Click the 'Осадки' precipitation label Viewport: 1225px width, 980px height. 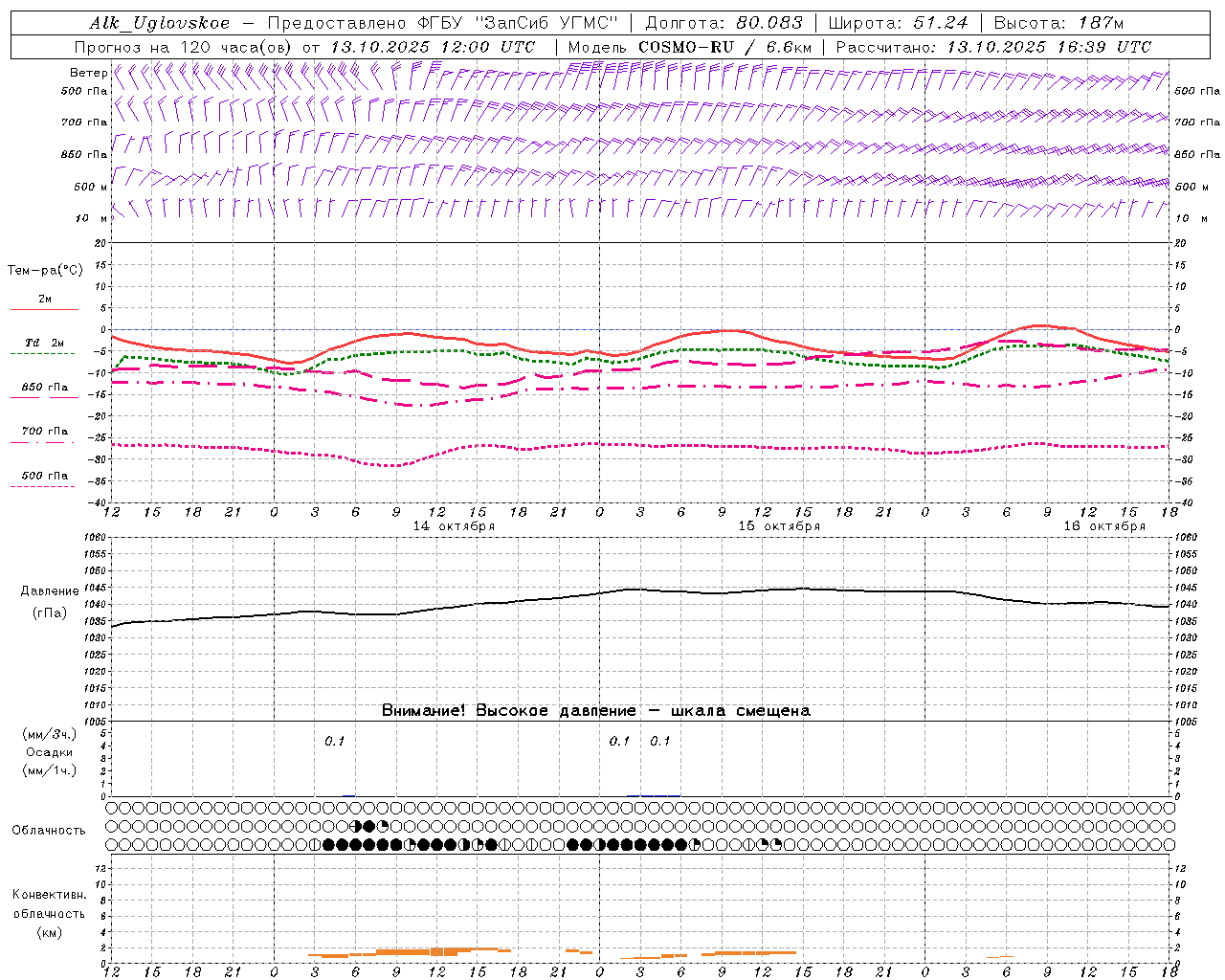(x=50, y=752)
